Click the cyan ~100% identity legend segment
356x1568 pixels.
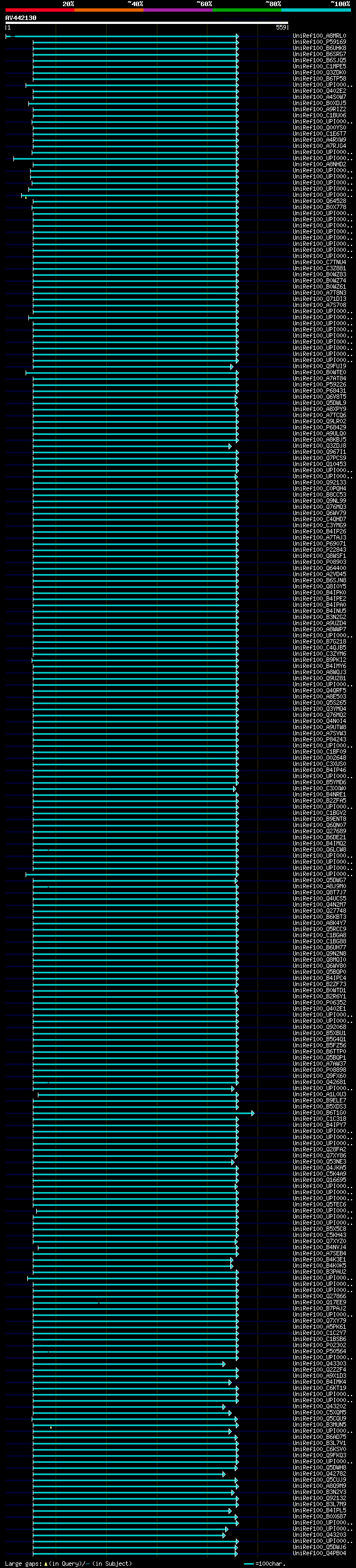pyautogui.click(x=316, y=10)
